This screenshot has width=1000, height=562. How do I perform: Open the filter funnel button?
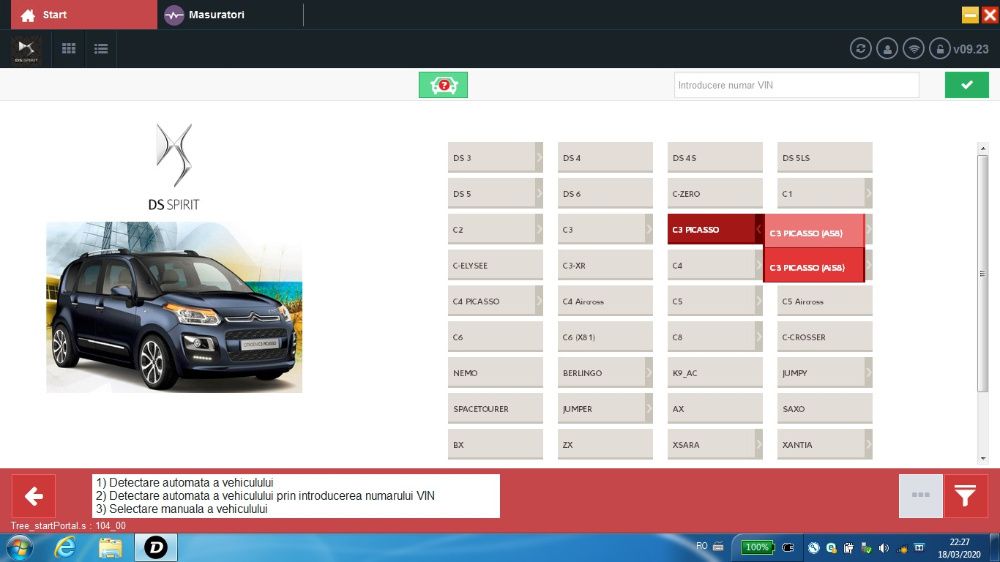(966, 496)
